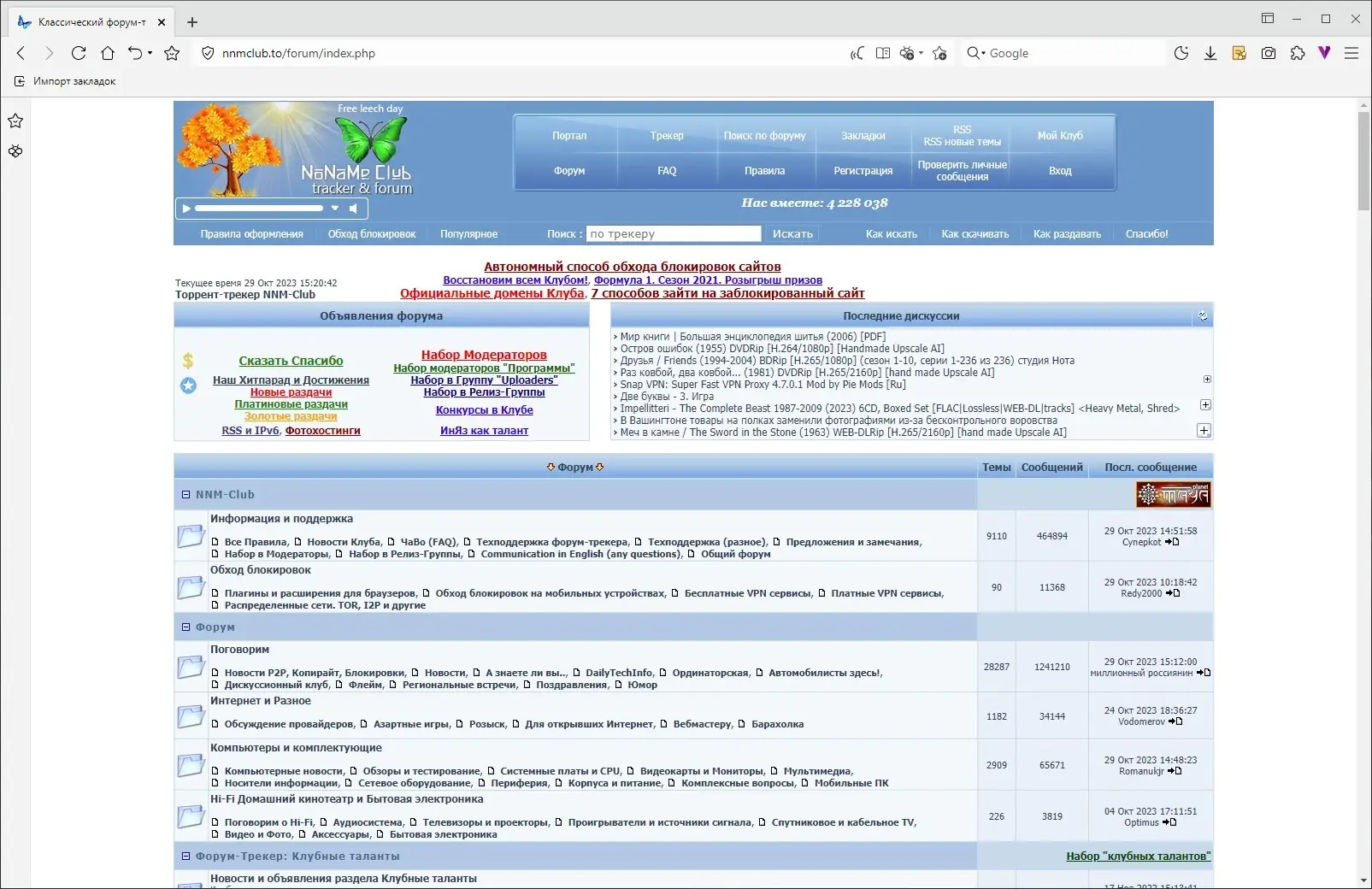Open Обход блокировок link in blue bar

372,234
